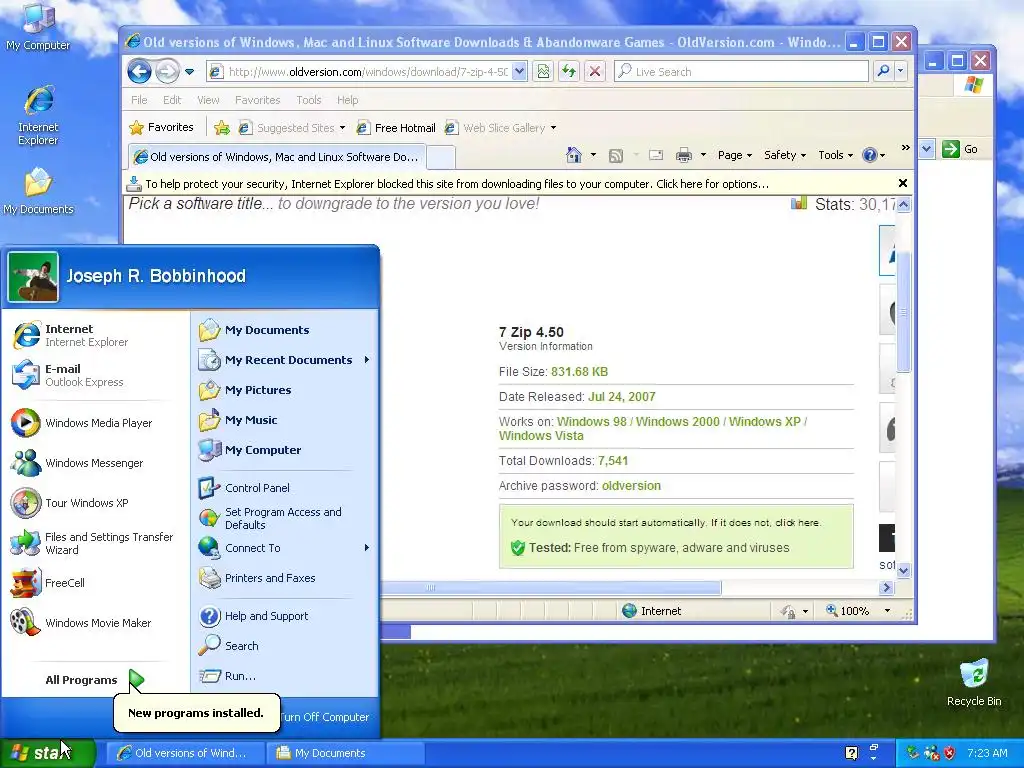Open the Help menu
The height and width of the screenshot is (768, 1024).
click(347, 100)
